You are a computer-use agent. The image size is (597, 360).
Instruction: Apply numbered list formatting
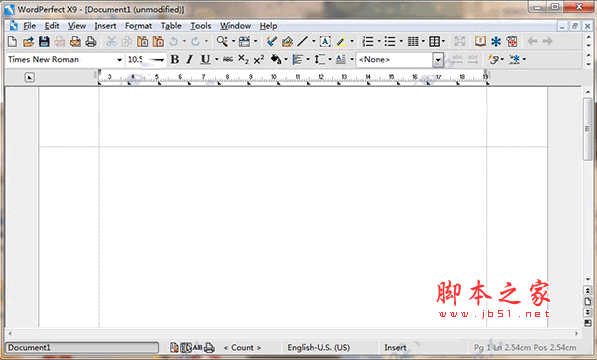coord(367,41)
